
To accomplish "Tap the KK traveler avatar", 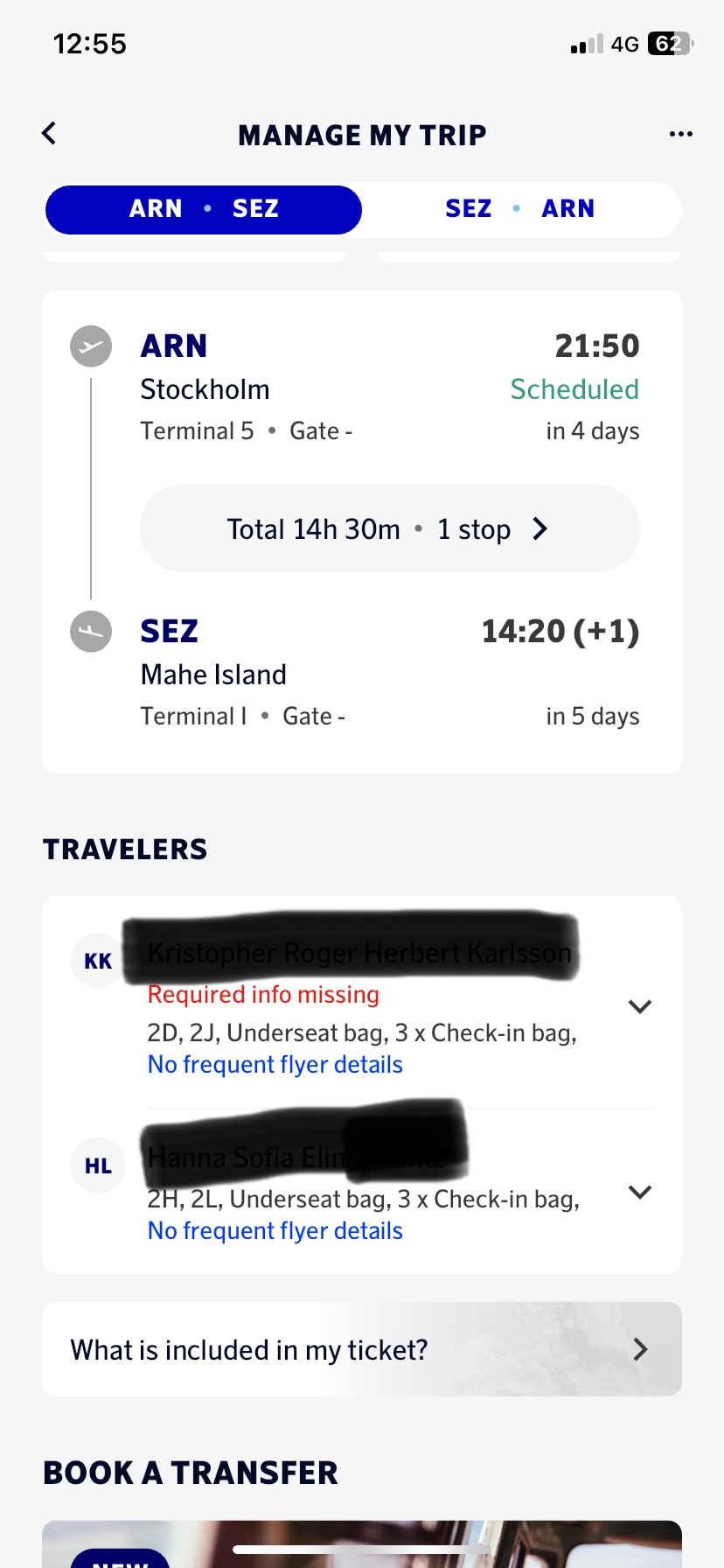I will 98,961.
